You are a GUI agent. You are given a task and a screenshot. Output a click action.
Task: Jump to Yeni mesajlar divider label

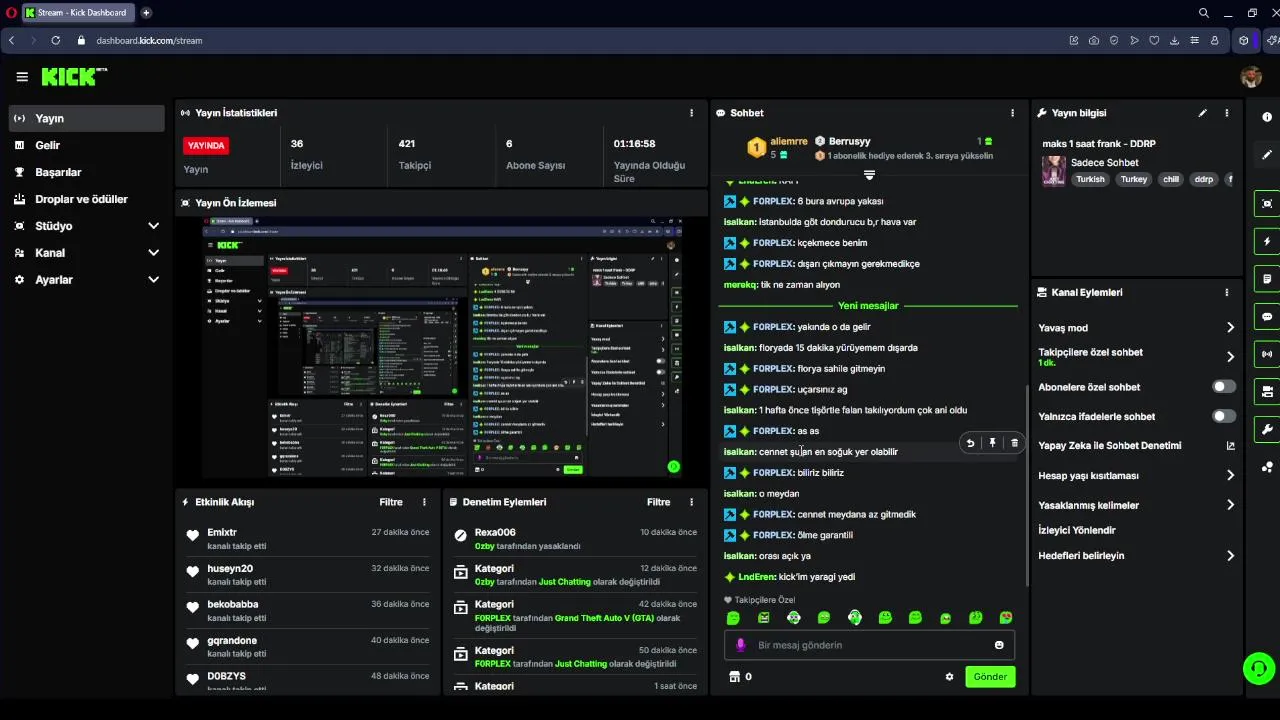pos(868,306)
